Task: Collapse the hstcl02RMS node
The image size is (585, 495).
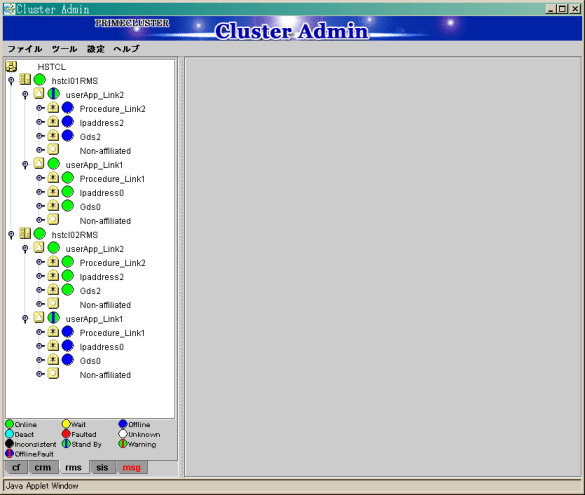Action: pos(11,235)
